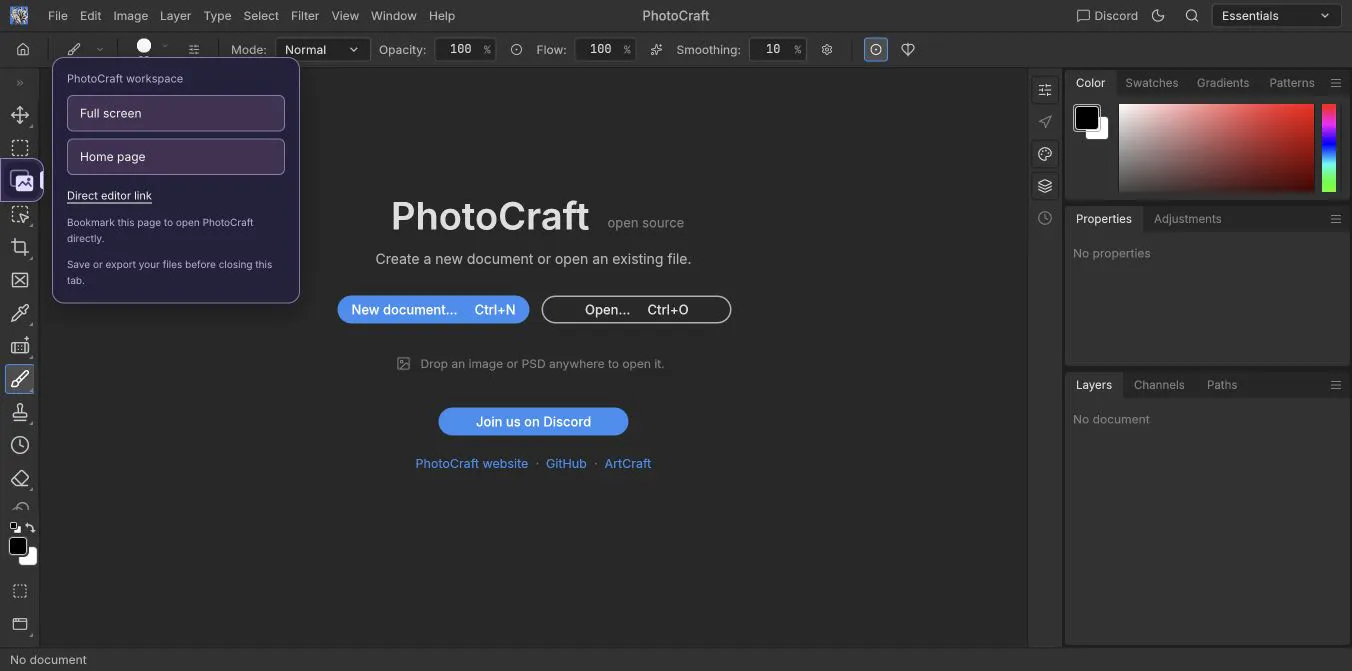Open the ArtCraft link

628,464
